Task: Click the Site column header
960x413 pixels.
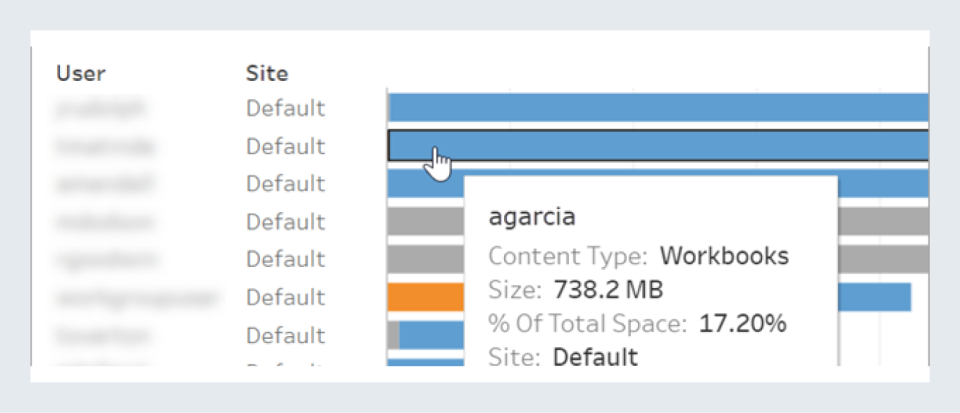Action: [267, 73]
